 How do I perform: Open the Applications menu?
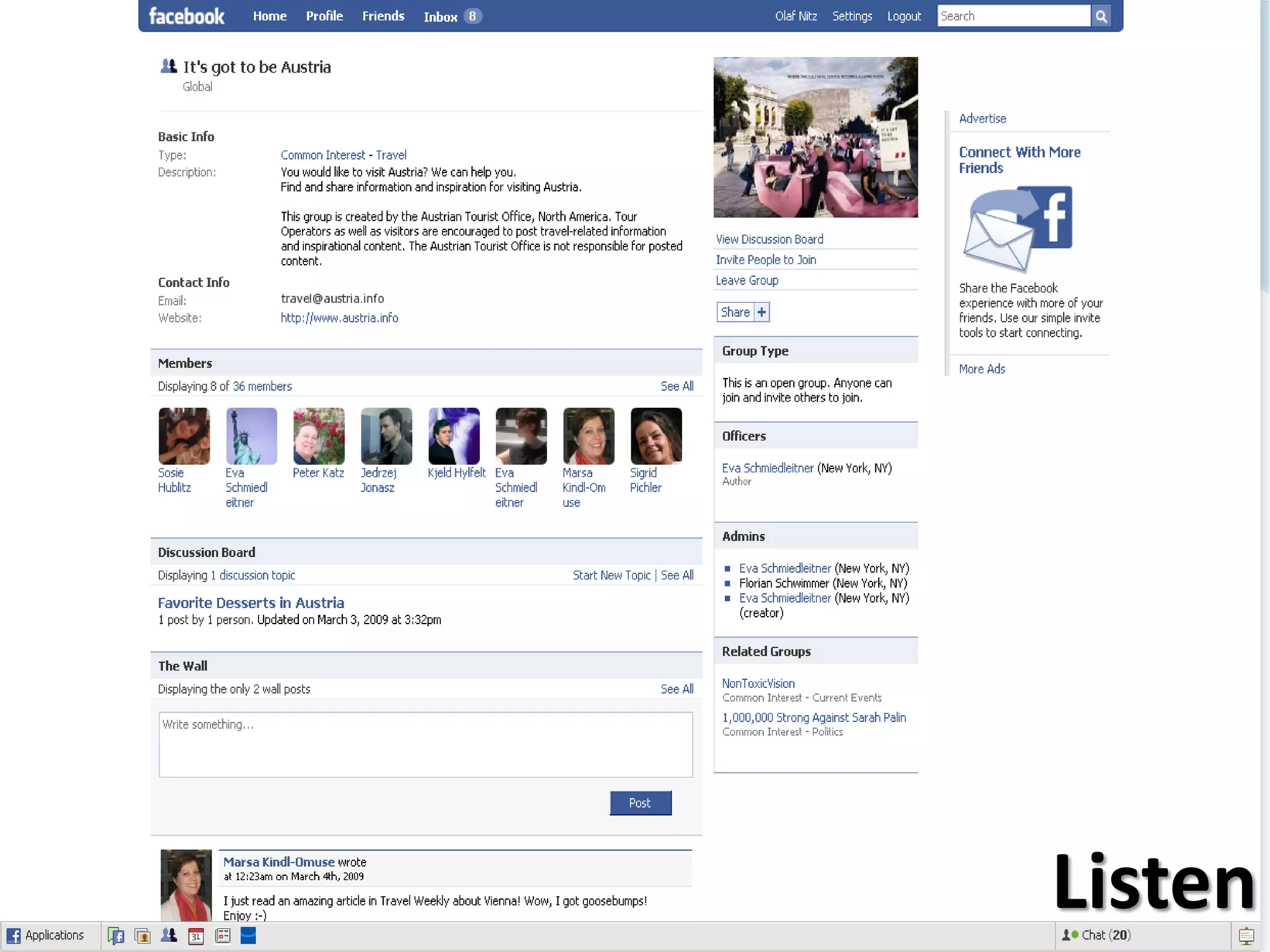pyautogui.click(x=45, y=935)
